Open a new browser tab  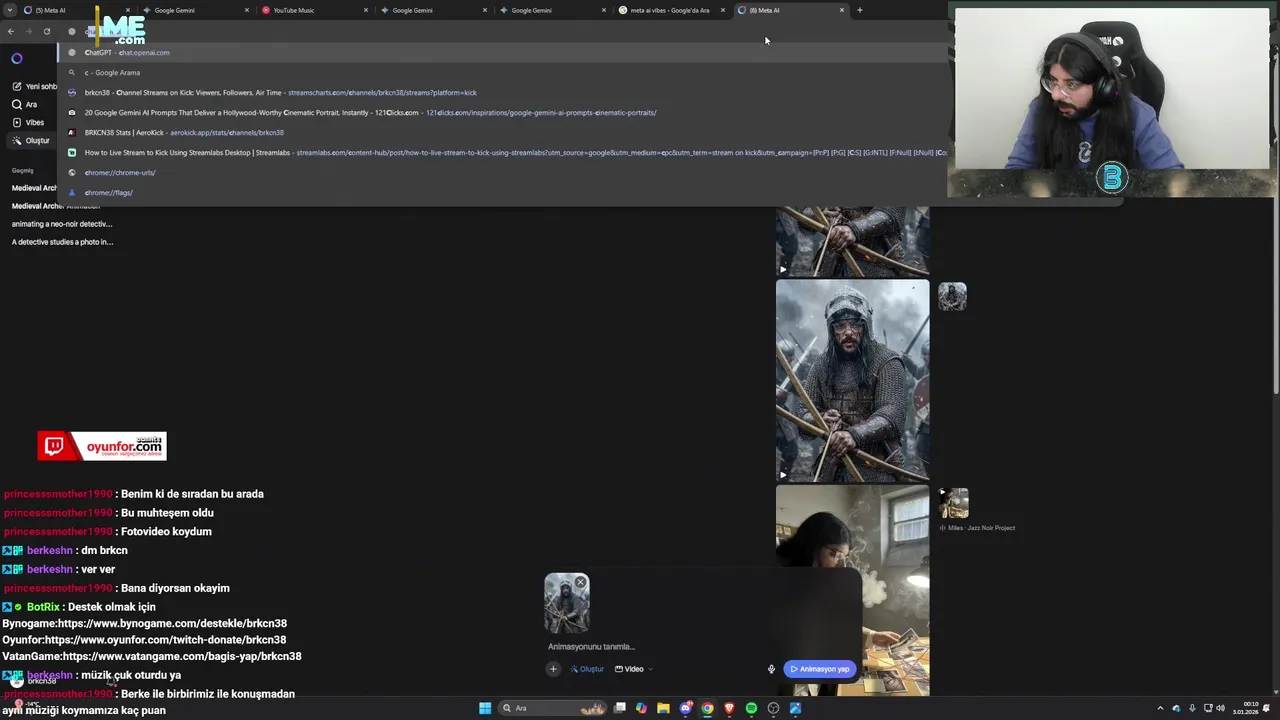[859, 10]
